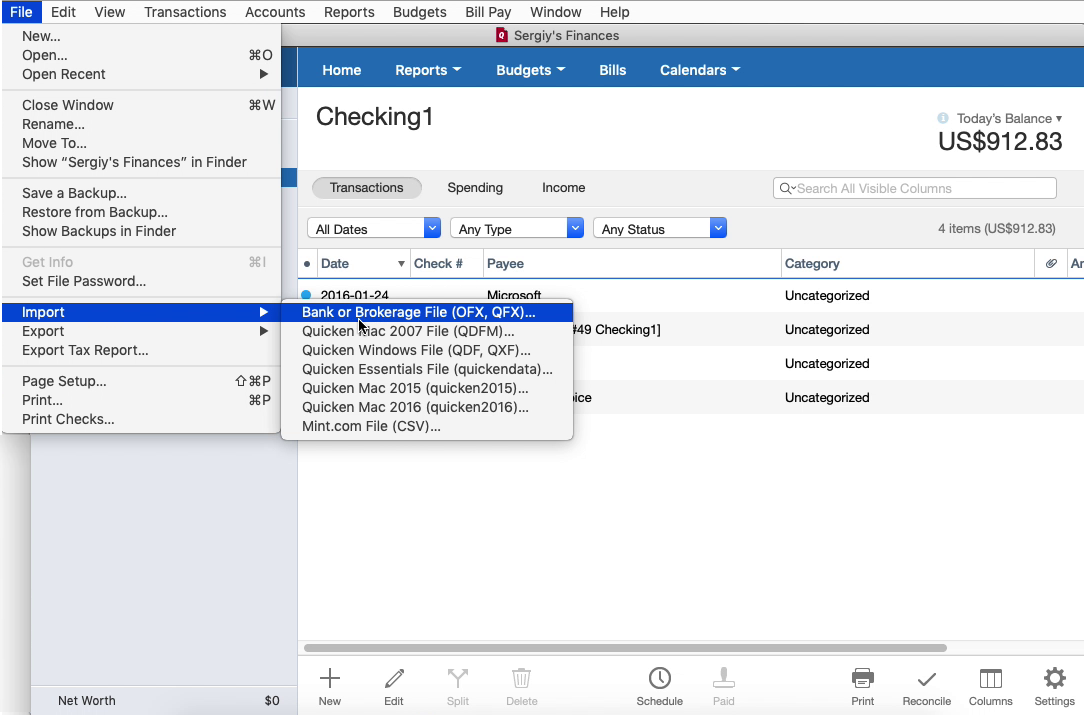Select Quicken Mac 2007 File (QDFM)
1084x715 pixels.
click(427, 331)
